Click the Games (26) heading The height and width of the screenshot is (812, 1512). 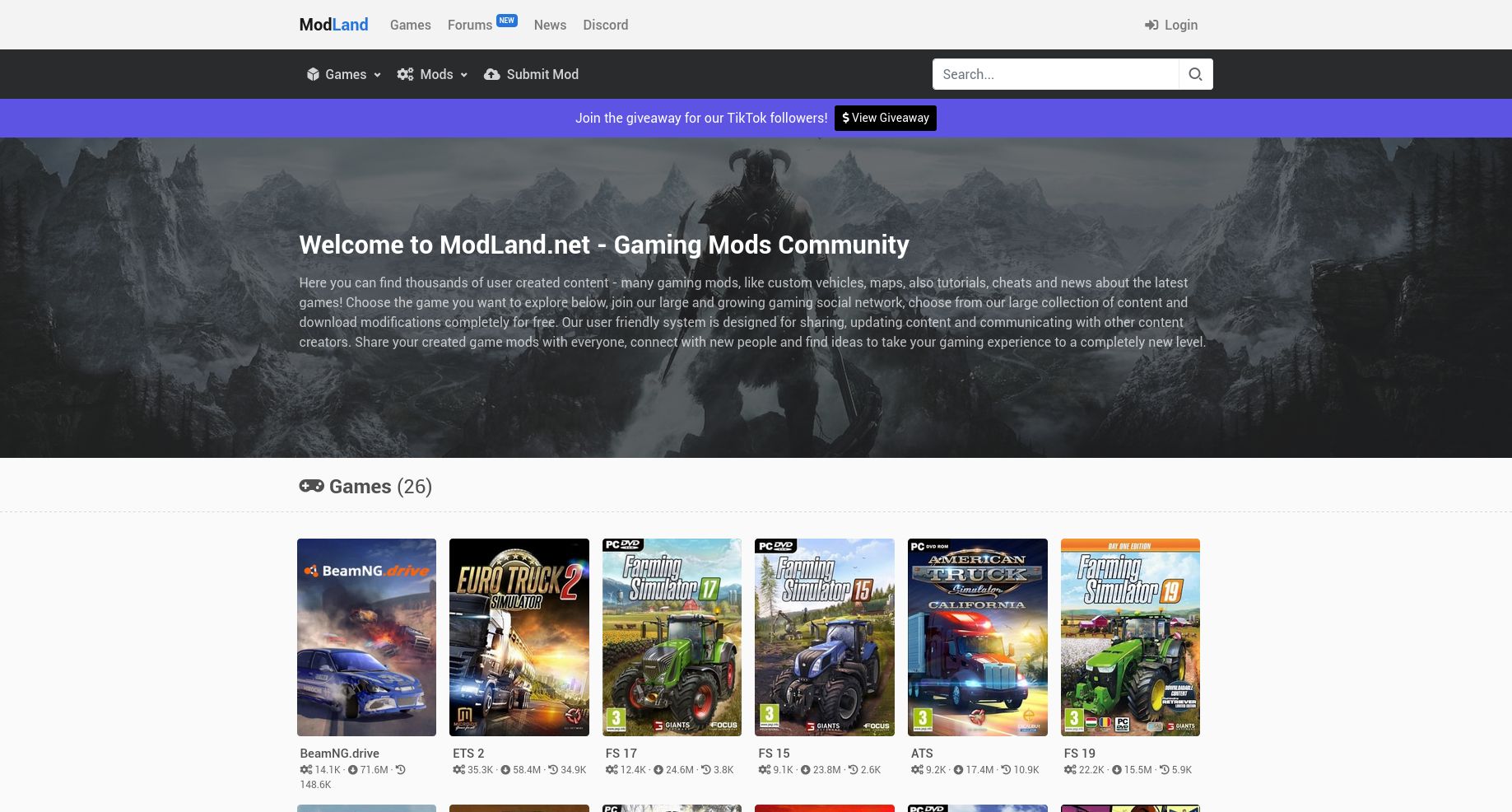(x=380, y=486)
